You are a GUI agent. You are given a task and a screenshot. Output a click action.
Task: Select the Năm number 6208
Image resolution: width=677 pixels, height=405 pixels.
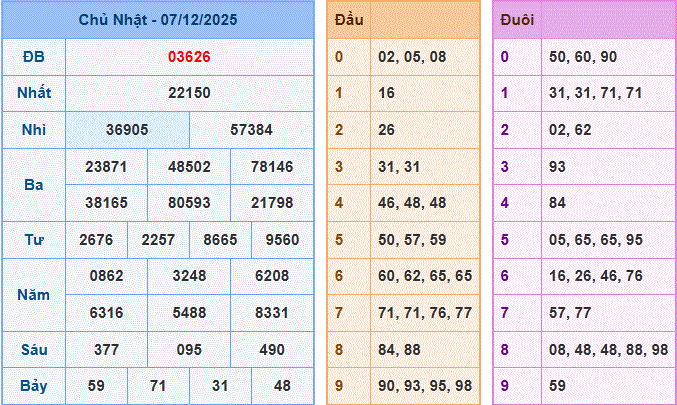coord(272,276)
